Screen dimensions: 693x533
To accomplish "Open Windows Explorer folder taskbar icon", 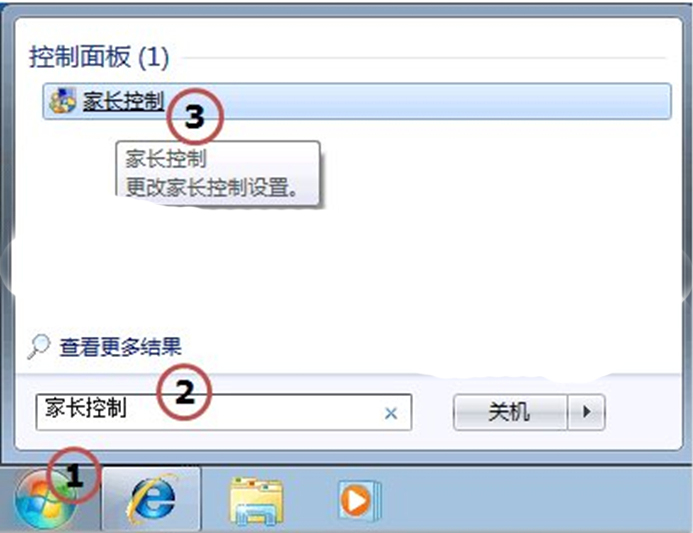I will point(256,501).
